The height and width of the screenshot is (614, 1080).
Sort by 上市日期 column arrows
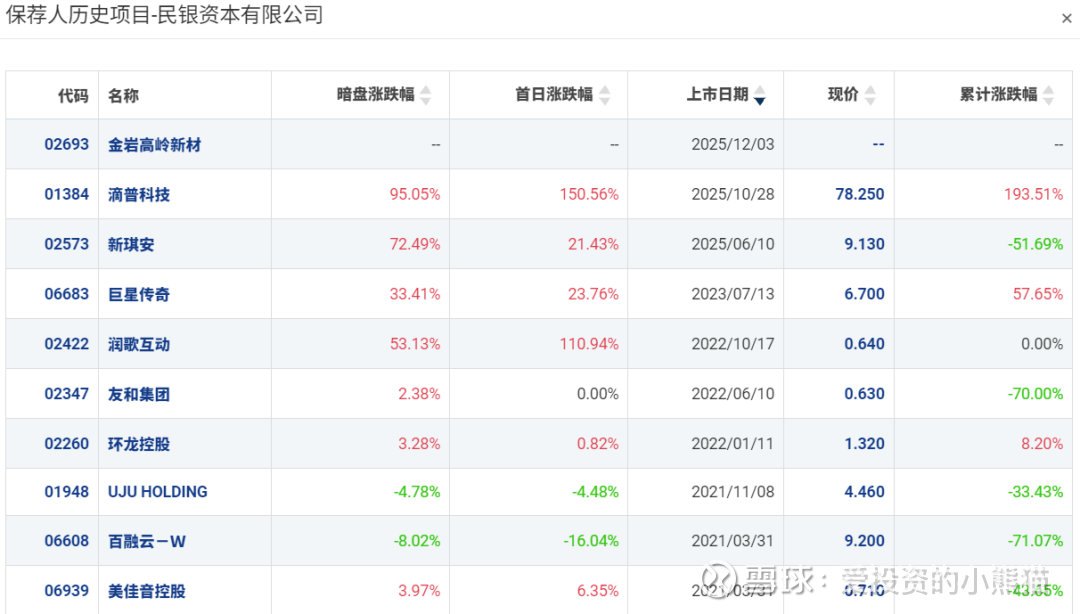[760, 95]
